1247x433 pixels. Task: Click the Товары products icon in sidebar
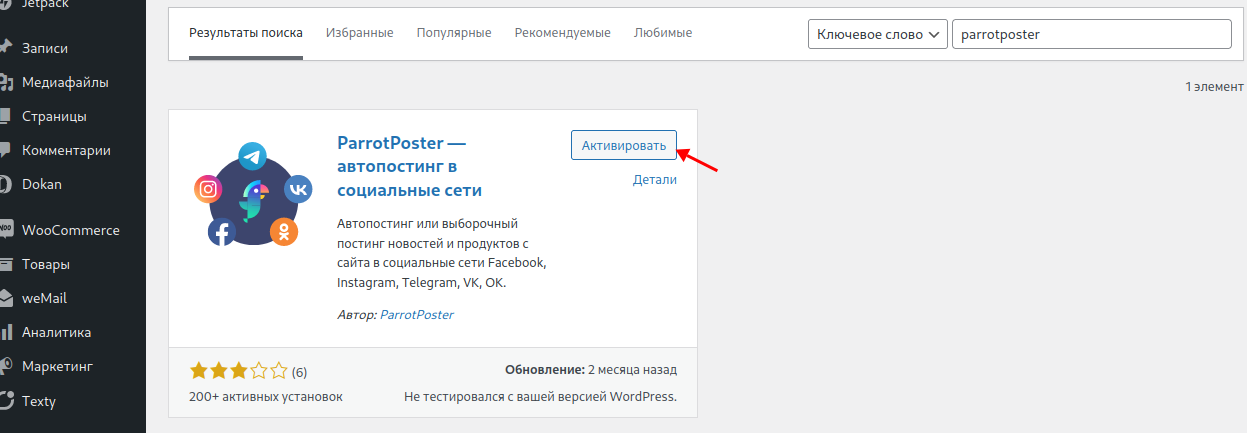pos(5,265)
